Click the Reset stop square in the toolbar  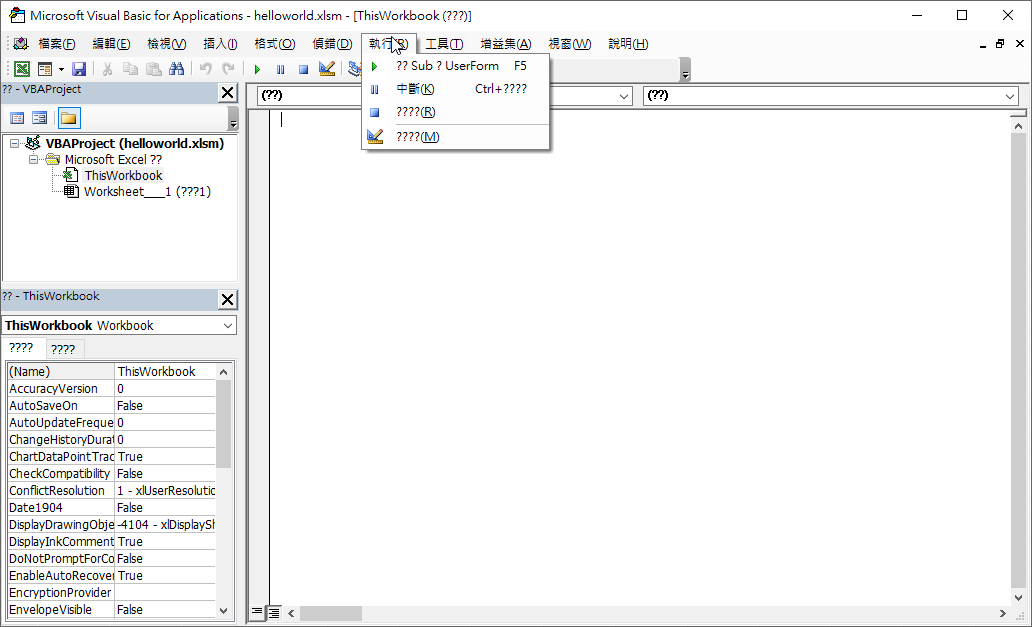[303, 69]
